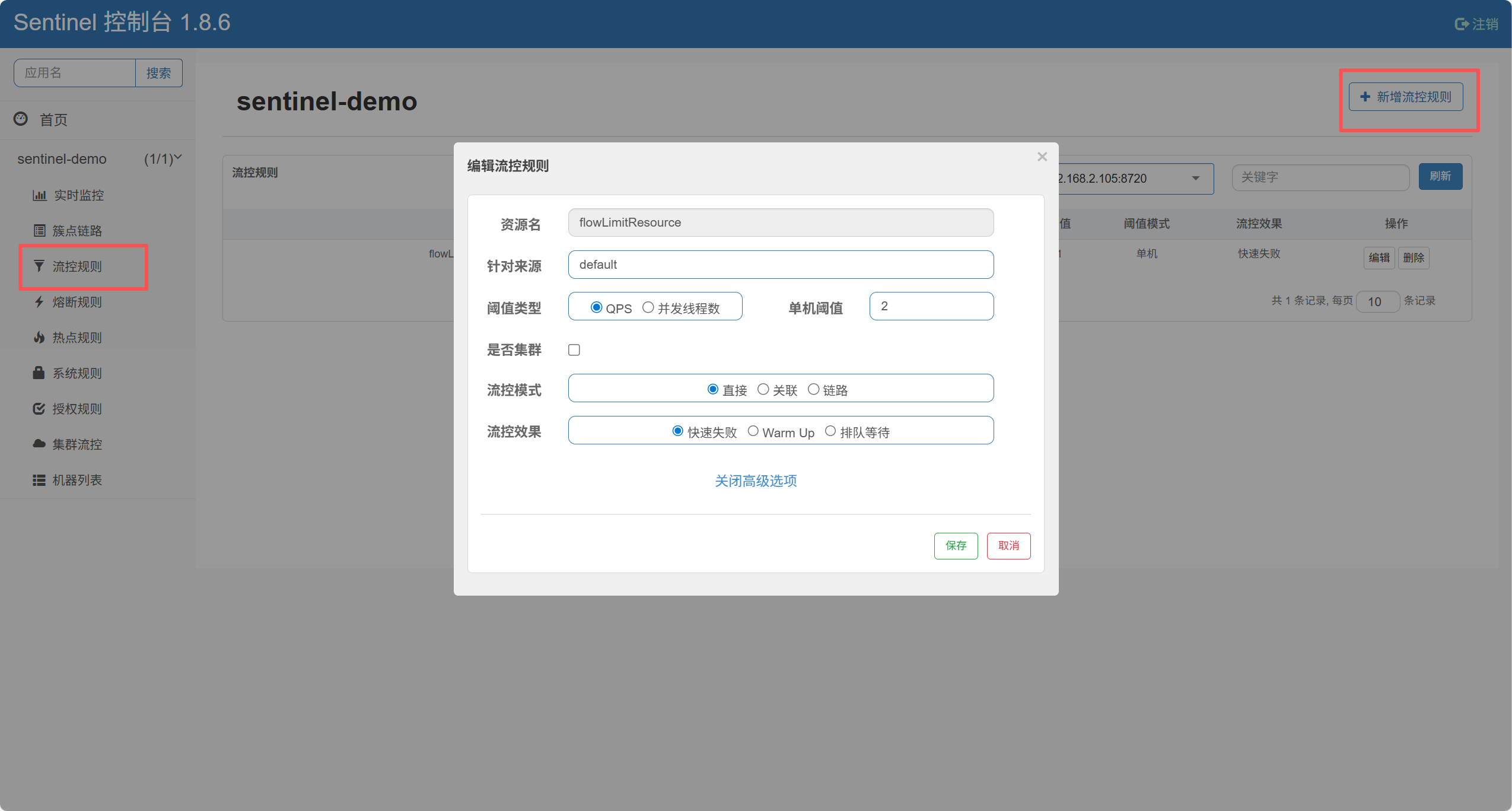Select the 并发线程数 radio button
The height and width of the screenshot is (811, 1512).
[648, 307]
